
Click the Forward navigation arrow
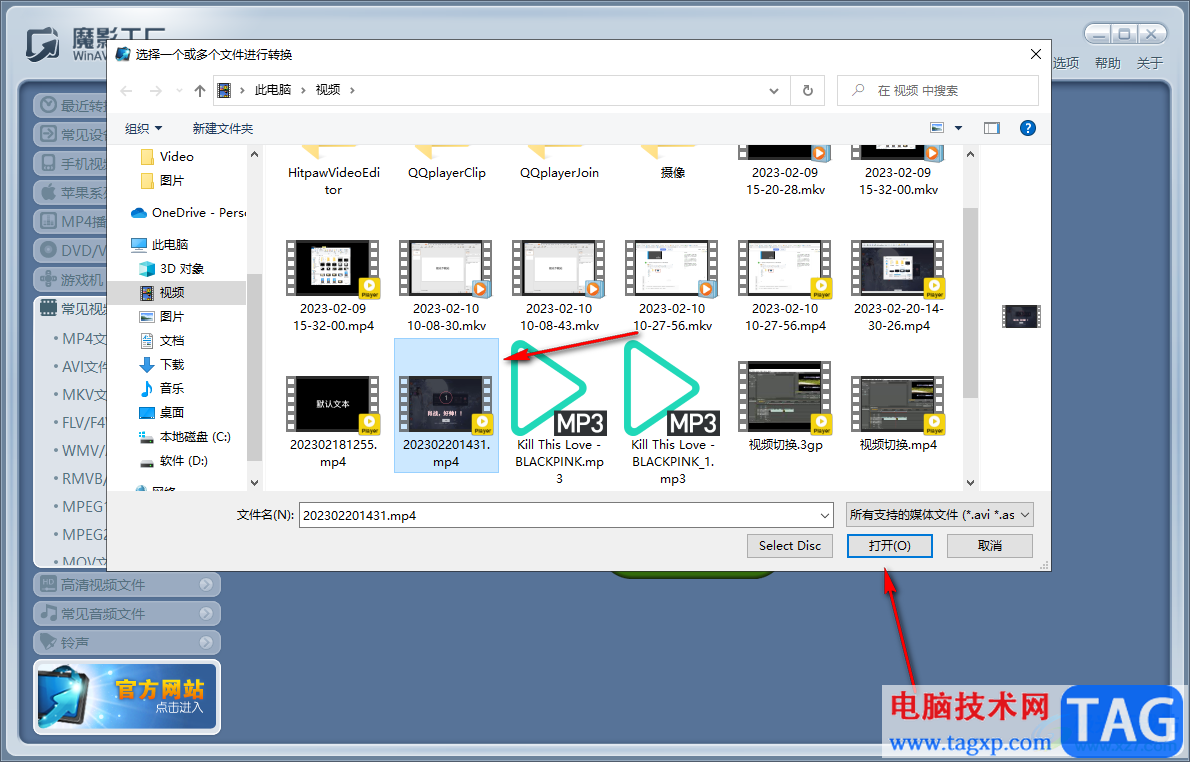(x=156, y=90)
